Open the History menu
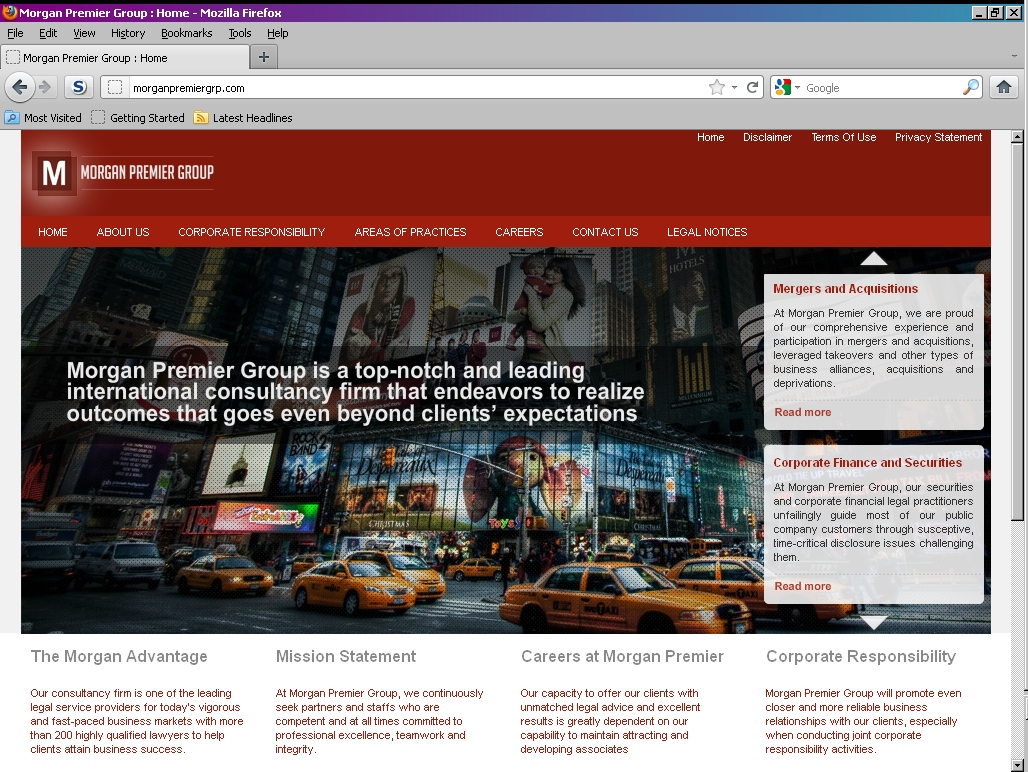The image size is (1028, 772). tap(128, 33)
